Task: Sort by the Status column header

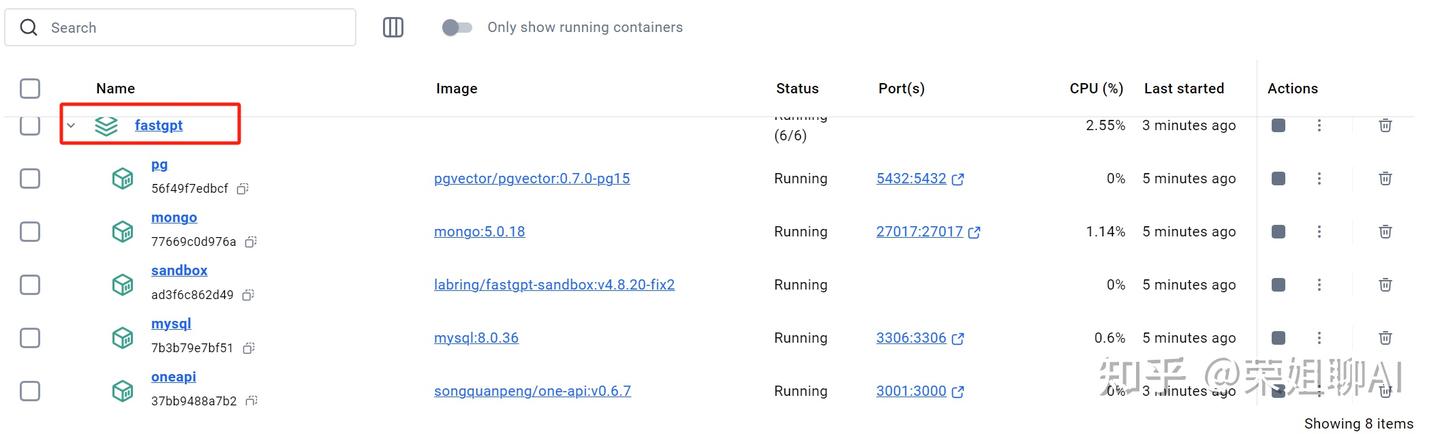Action: (797, 88)
